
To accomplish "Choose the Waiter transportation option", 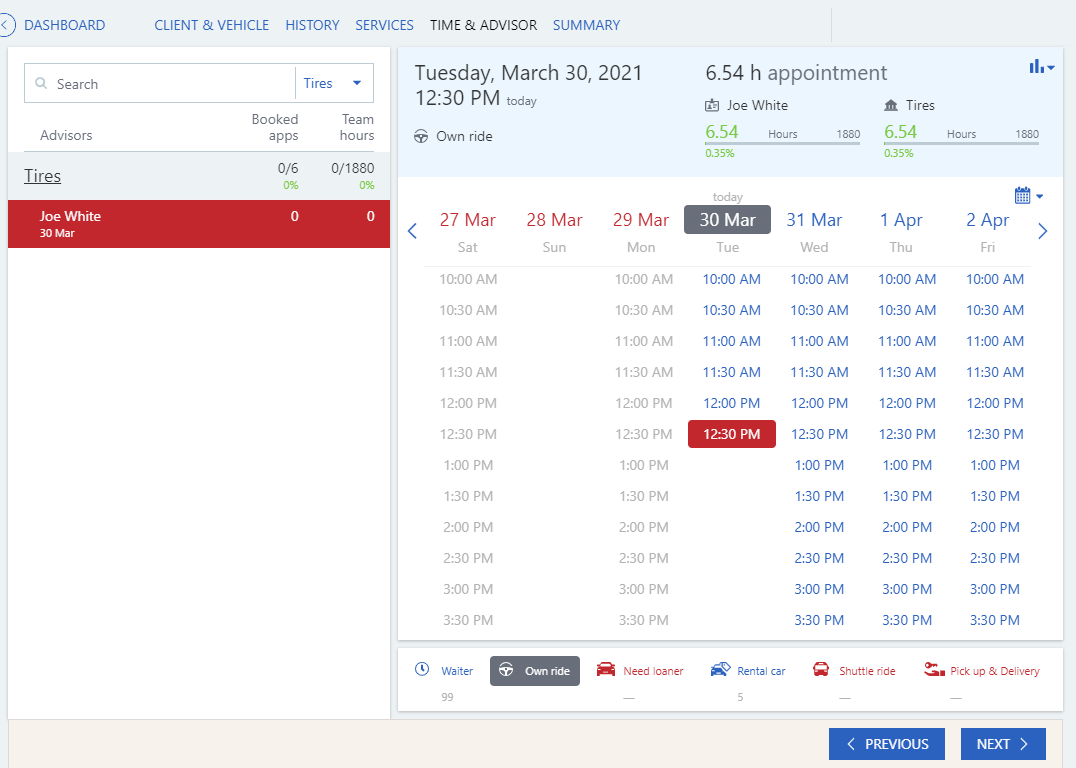I will pos(444,671).
